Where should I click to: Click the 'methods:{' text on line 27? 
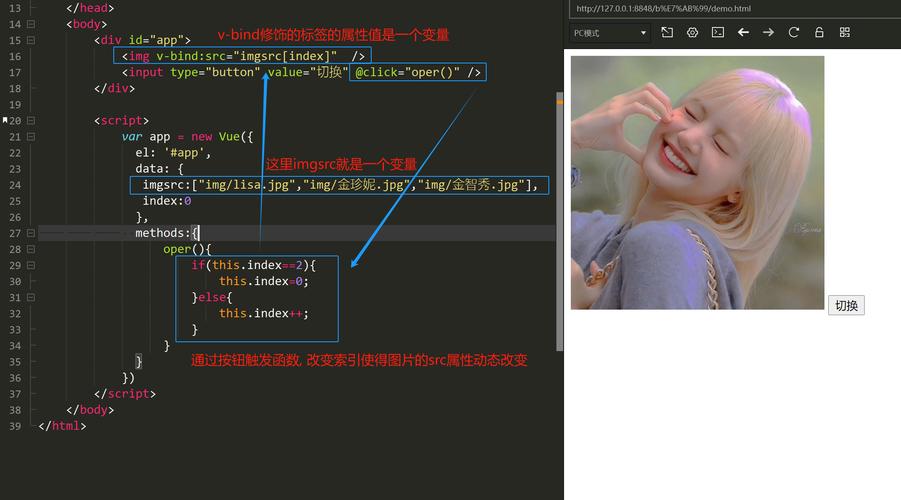click(x=167, y=233)
